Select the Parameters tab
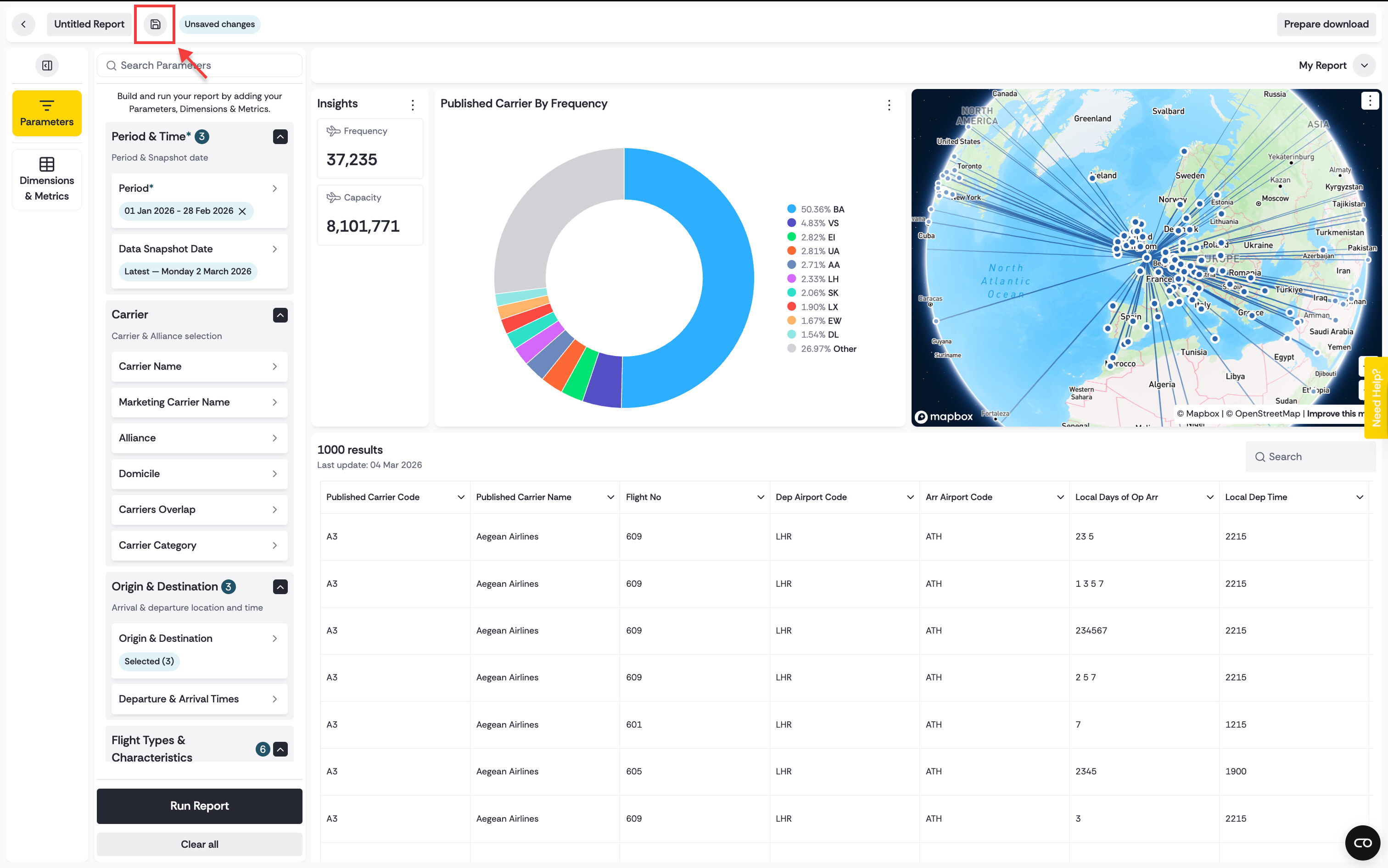1388x868 pixels. tap(47, 113)
